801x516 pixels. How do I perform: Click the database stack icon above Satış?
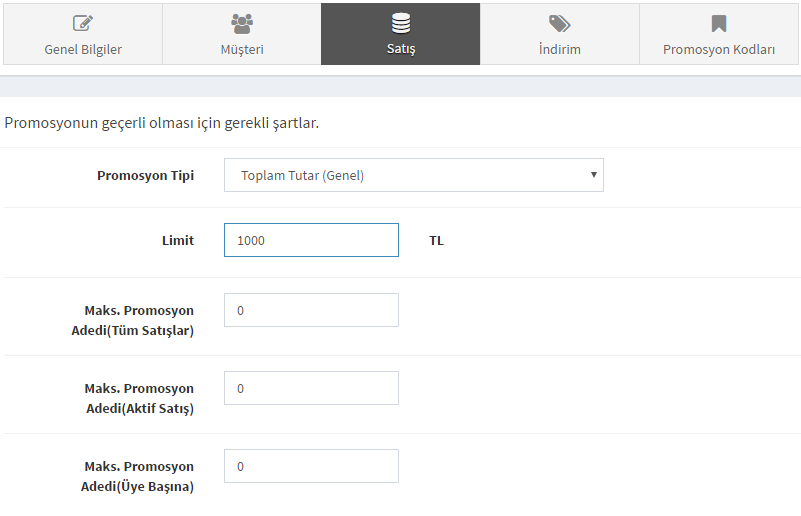click(x=400, y=23)
